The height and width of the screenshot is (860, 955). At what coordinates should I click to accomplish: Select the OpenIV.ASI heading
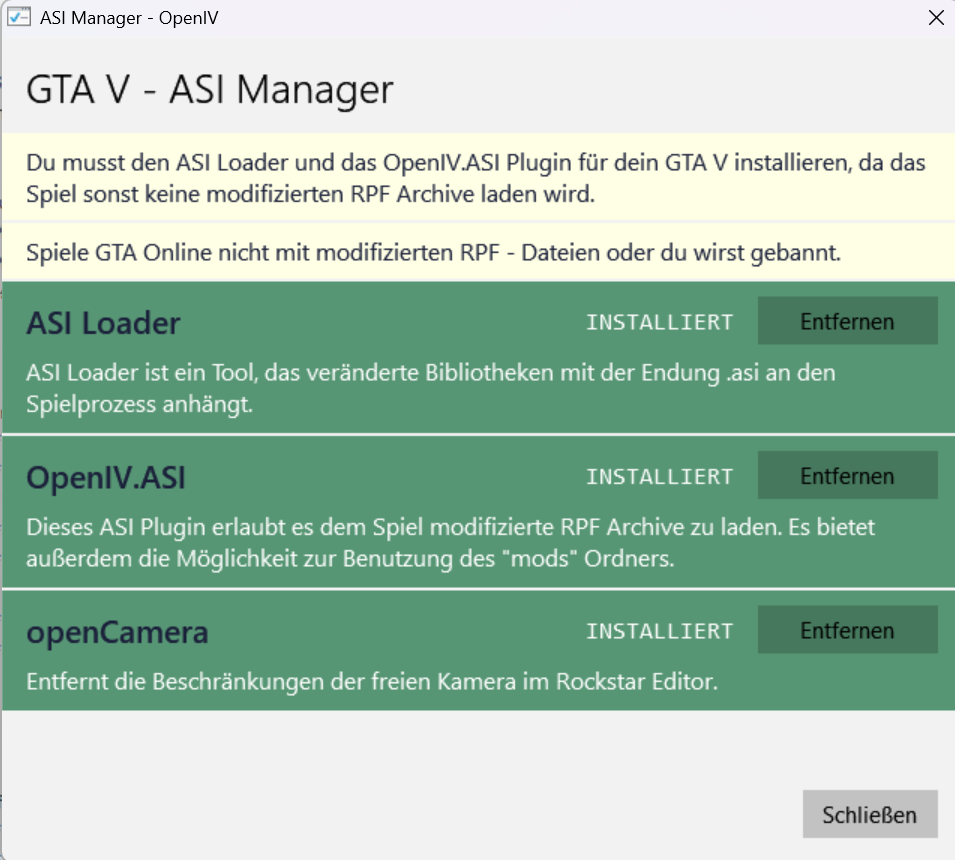pyautogui.click(x=106, y=478)
